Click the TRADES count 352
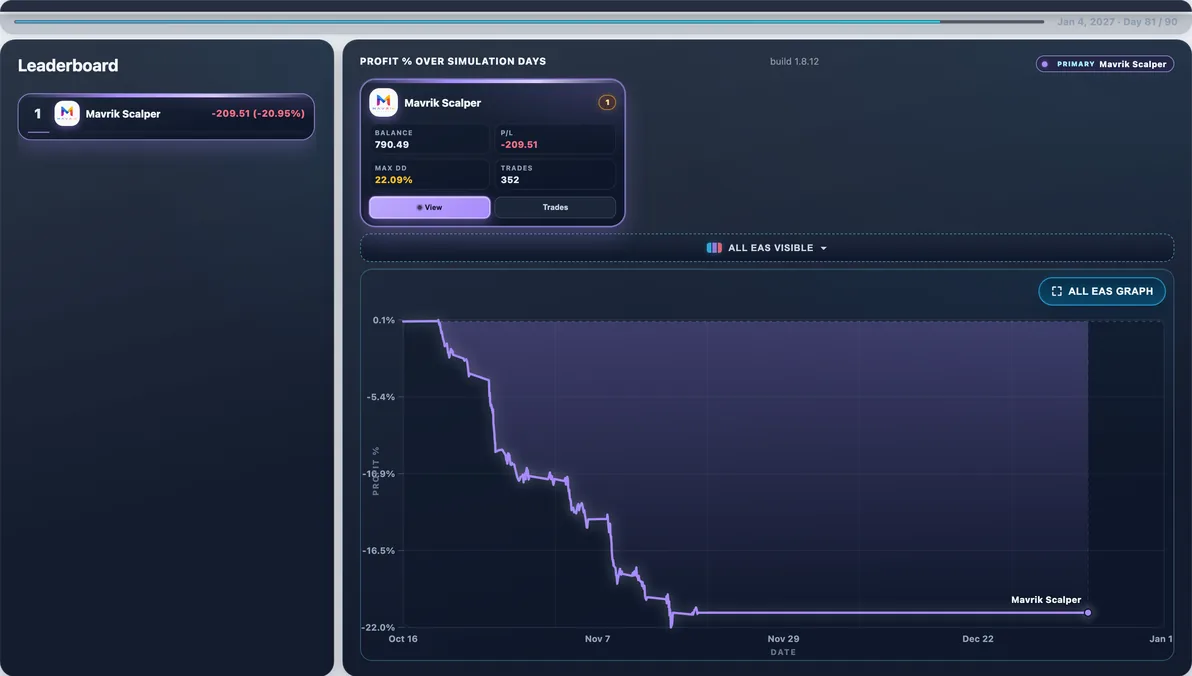1192x676 pixels. pos(509,180)
